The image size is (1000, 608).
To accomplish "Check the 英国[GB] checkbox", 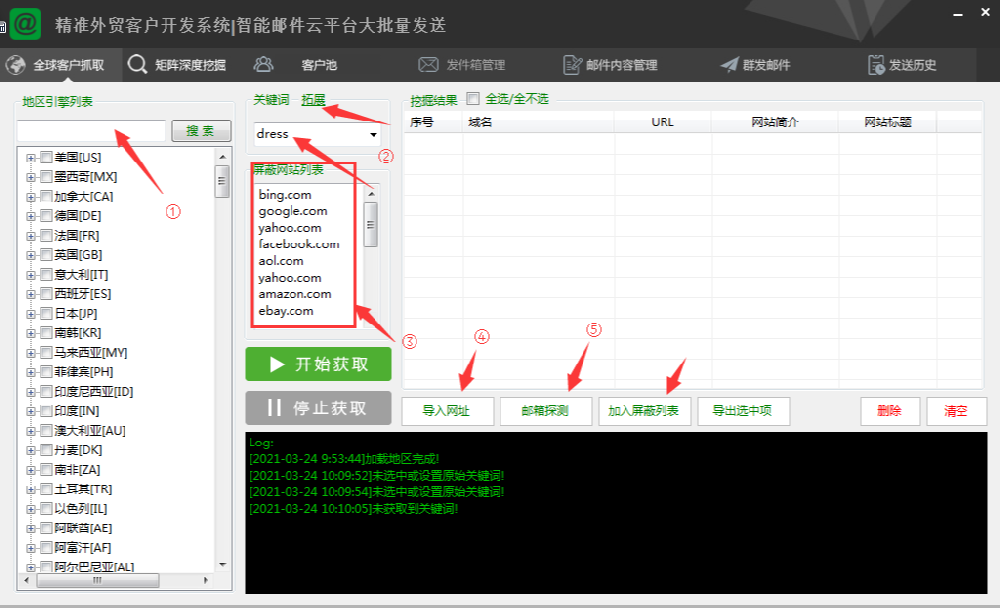I will point(46,255).
